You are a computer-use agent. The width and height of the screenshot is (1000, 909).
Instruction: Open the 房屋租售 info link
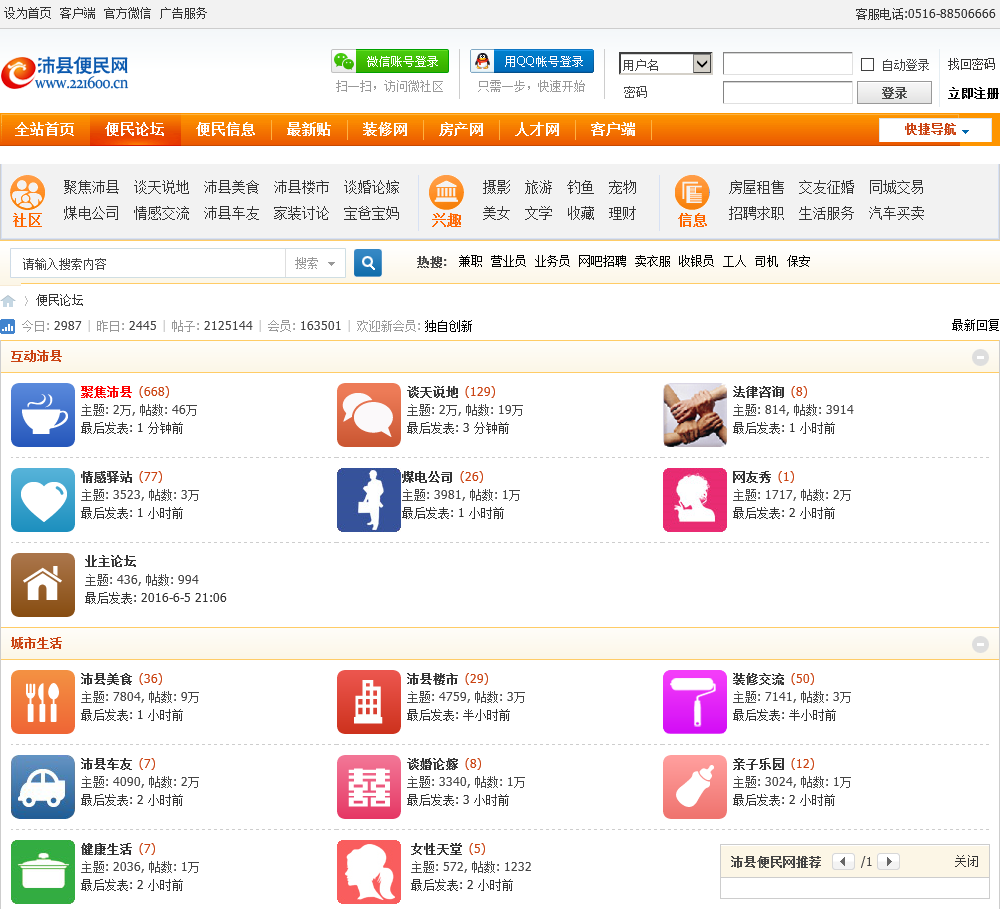coord(756,187)
